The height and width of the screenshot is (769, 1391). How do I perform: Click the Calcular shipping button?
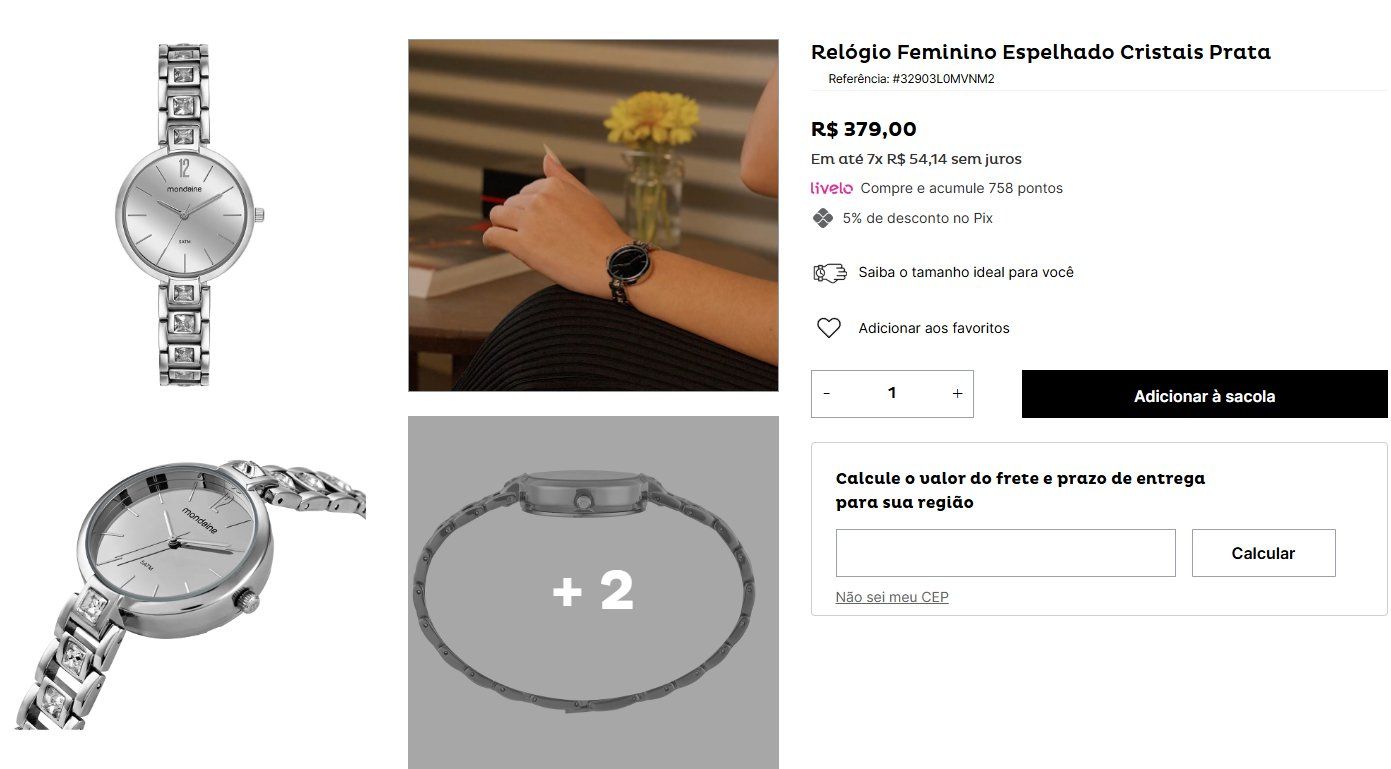pyautogui.click(x=1263, y=553)
